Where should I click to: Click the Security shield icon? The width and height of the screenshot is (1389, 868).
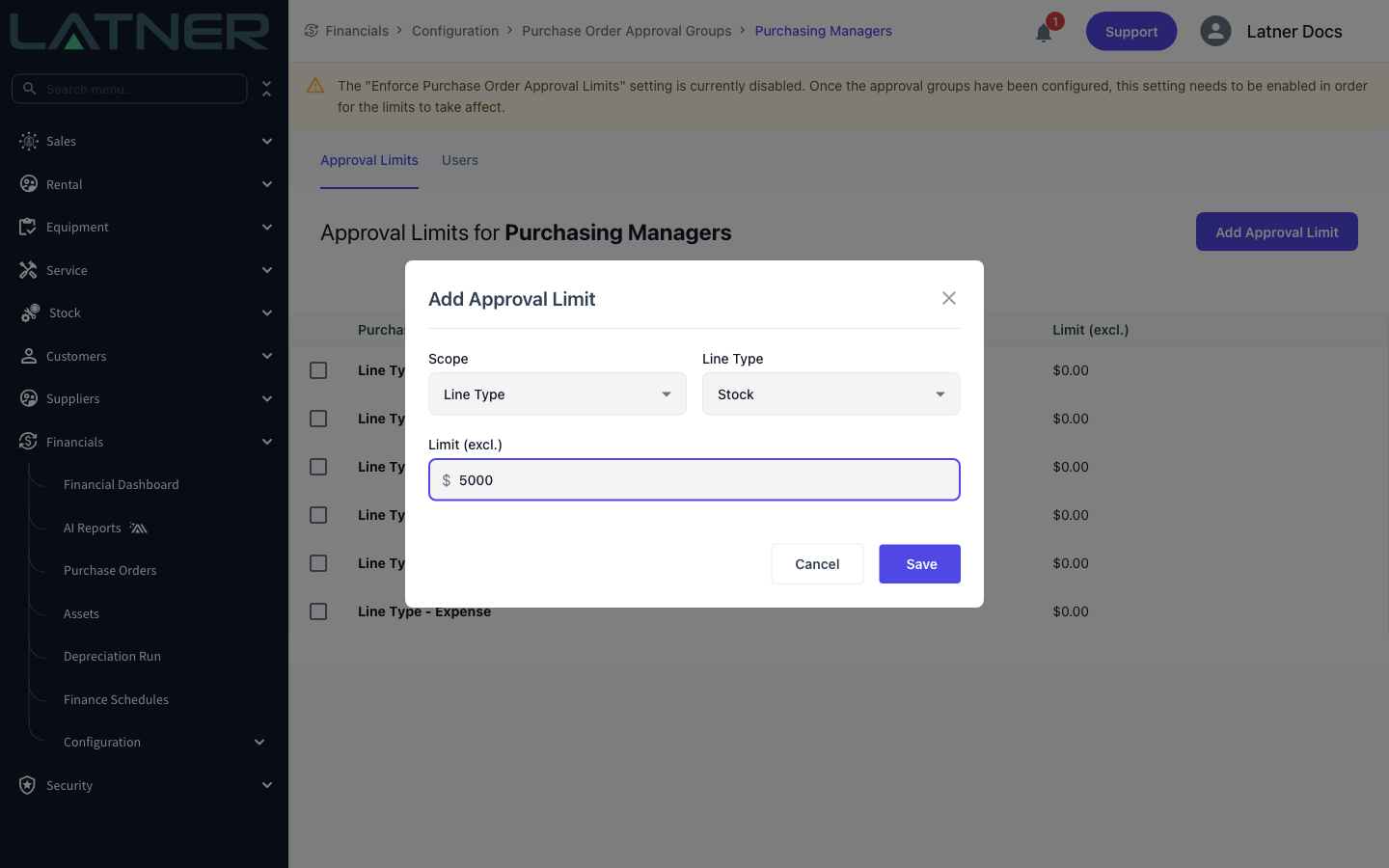click(28, 785)
